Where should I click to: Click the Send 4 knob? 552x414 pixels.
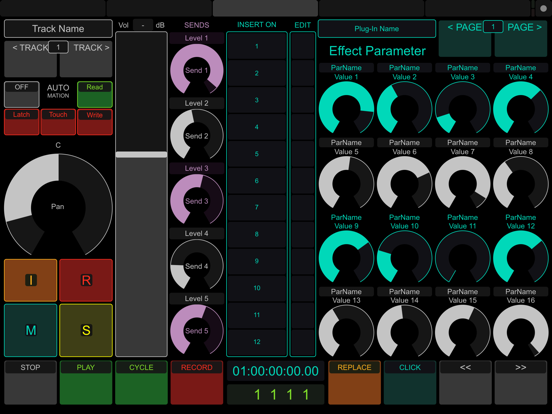tap(197, 266)
